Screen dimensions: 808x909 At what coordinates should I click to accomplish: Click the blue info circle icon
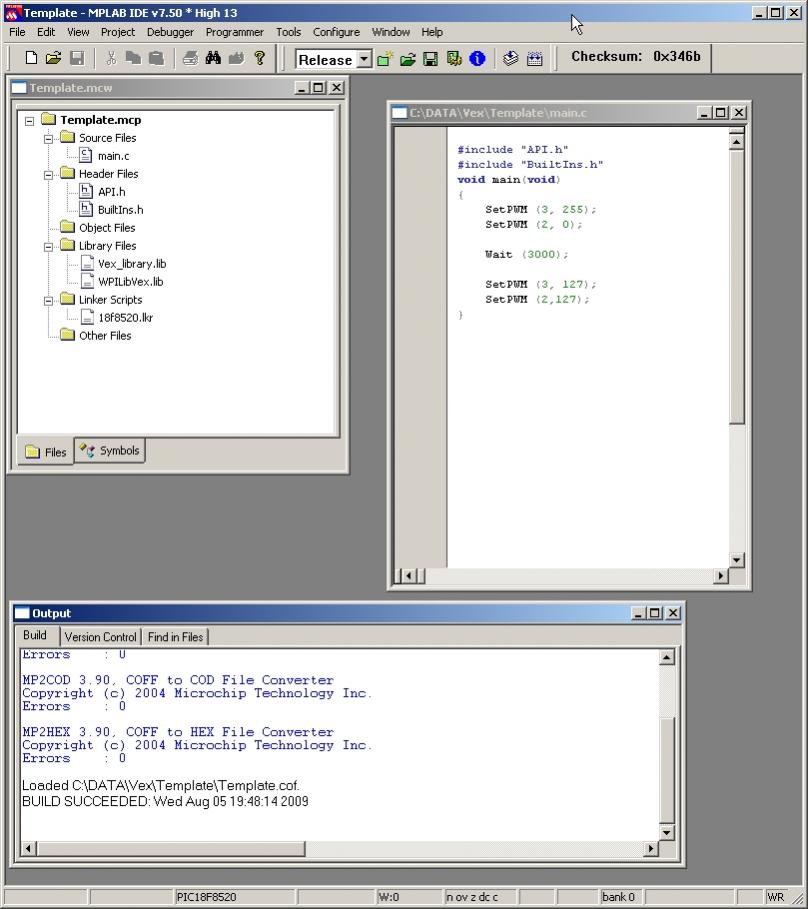477,59
